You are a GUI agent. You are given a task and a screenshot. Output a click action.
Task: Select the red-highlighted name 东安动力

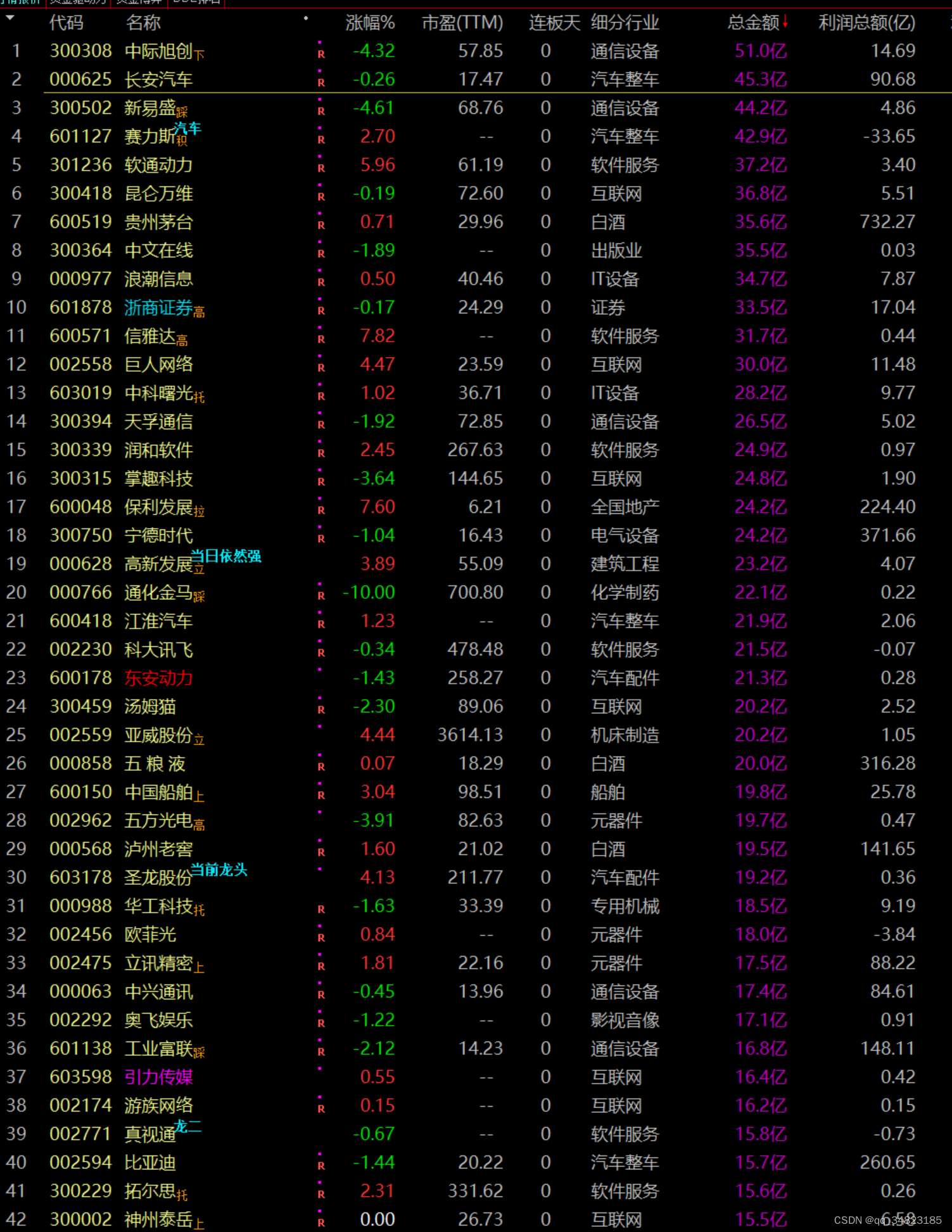158,678
